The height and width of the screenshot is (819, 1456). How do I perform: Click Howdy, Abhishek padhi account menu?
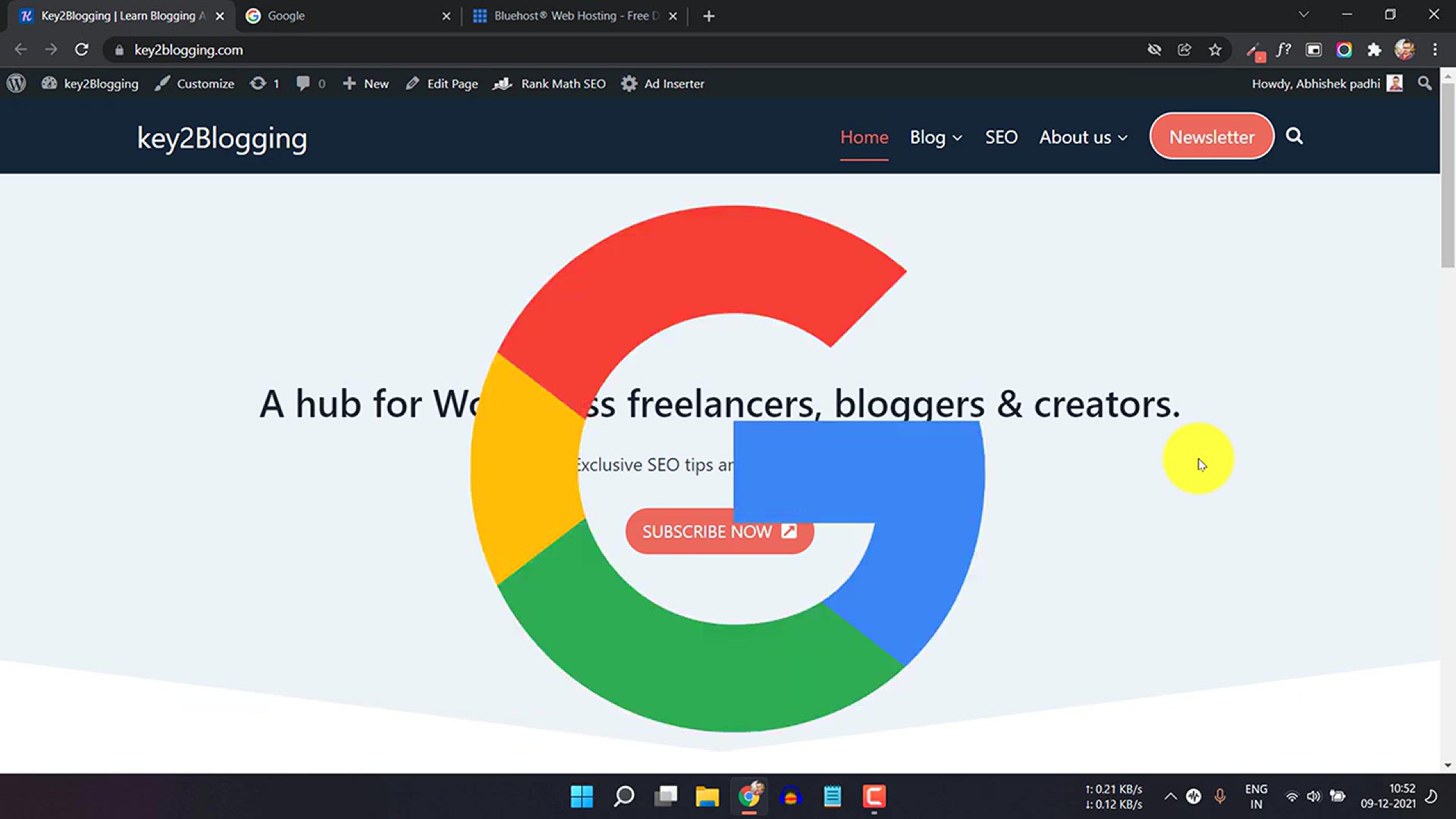click(1327, 83)
